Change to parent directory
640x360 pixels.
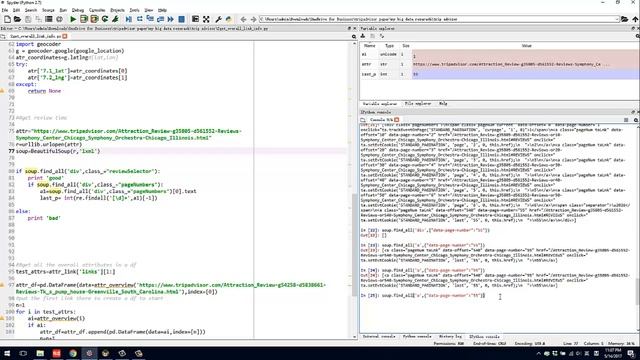635,19
